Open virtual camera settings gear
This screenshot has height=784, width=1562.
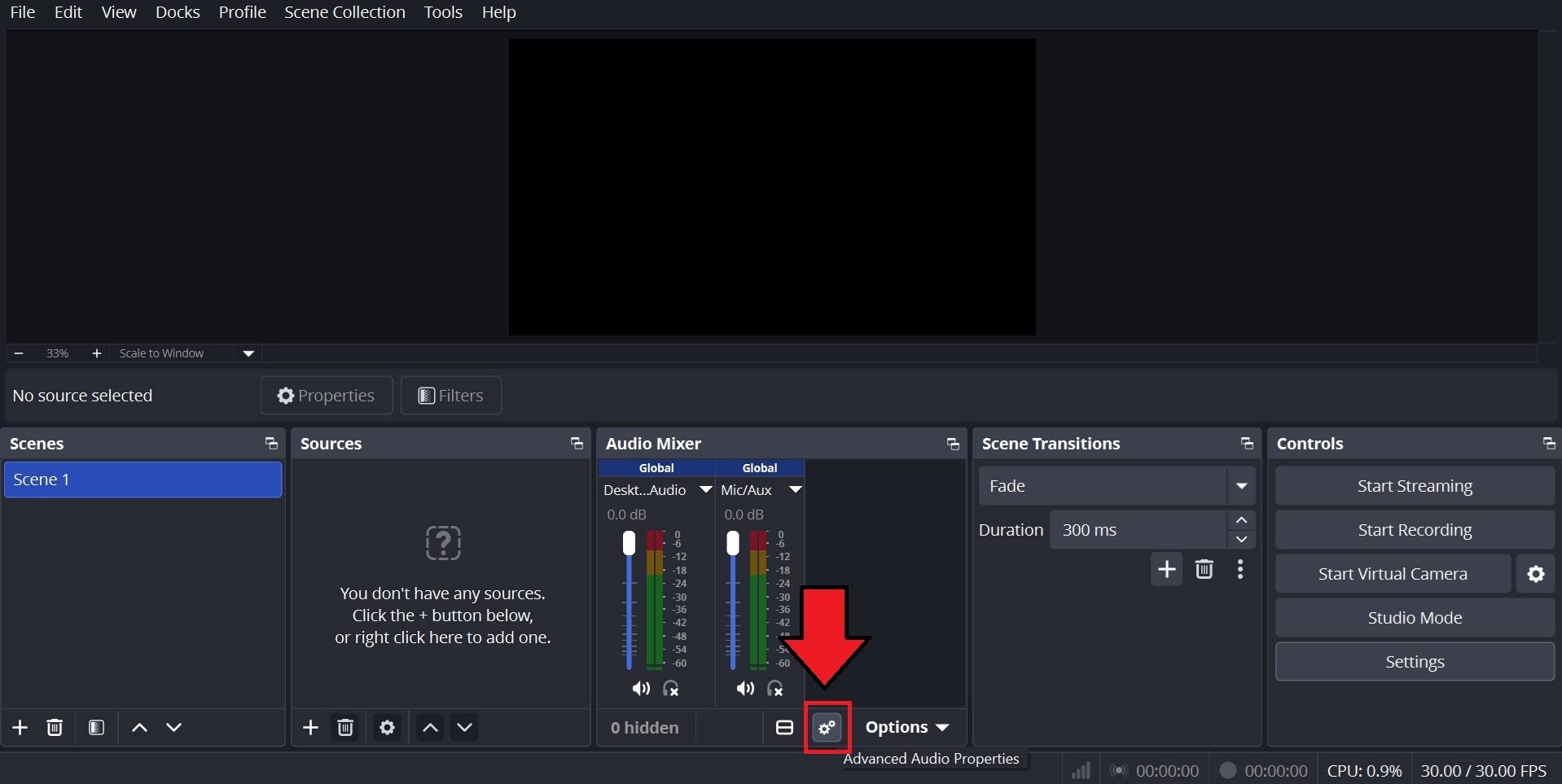1536,574
